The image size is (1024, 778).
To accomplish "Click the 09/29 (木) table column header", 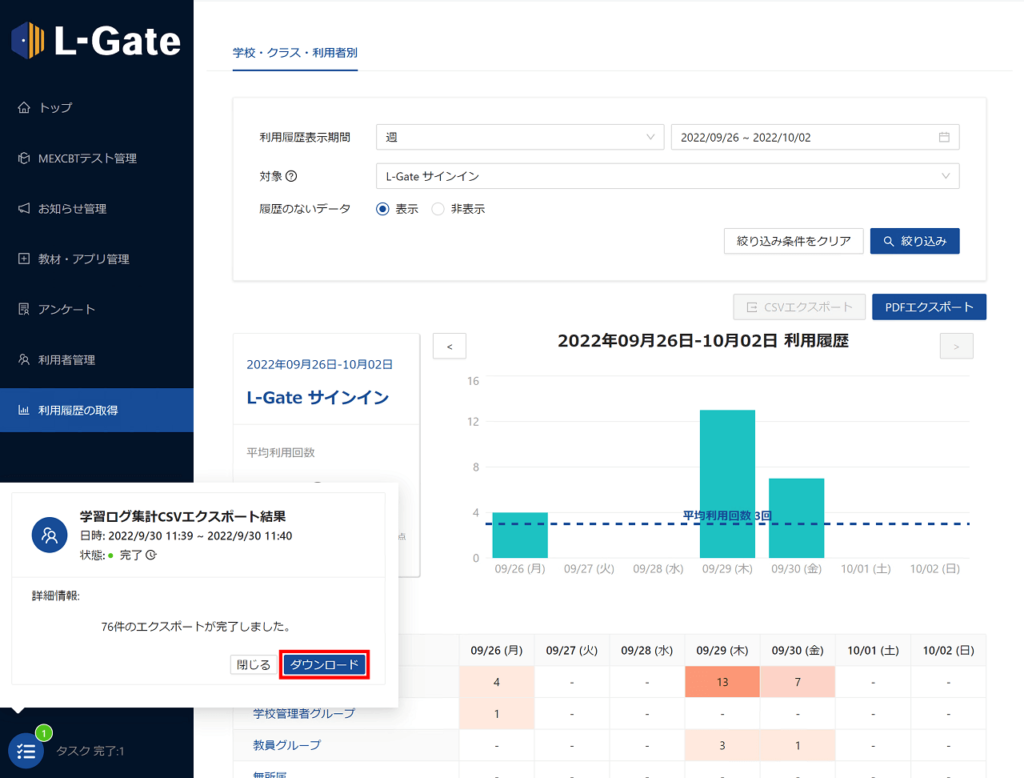I will point(722,651).
